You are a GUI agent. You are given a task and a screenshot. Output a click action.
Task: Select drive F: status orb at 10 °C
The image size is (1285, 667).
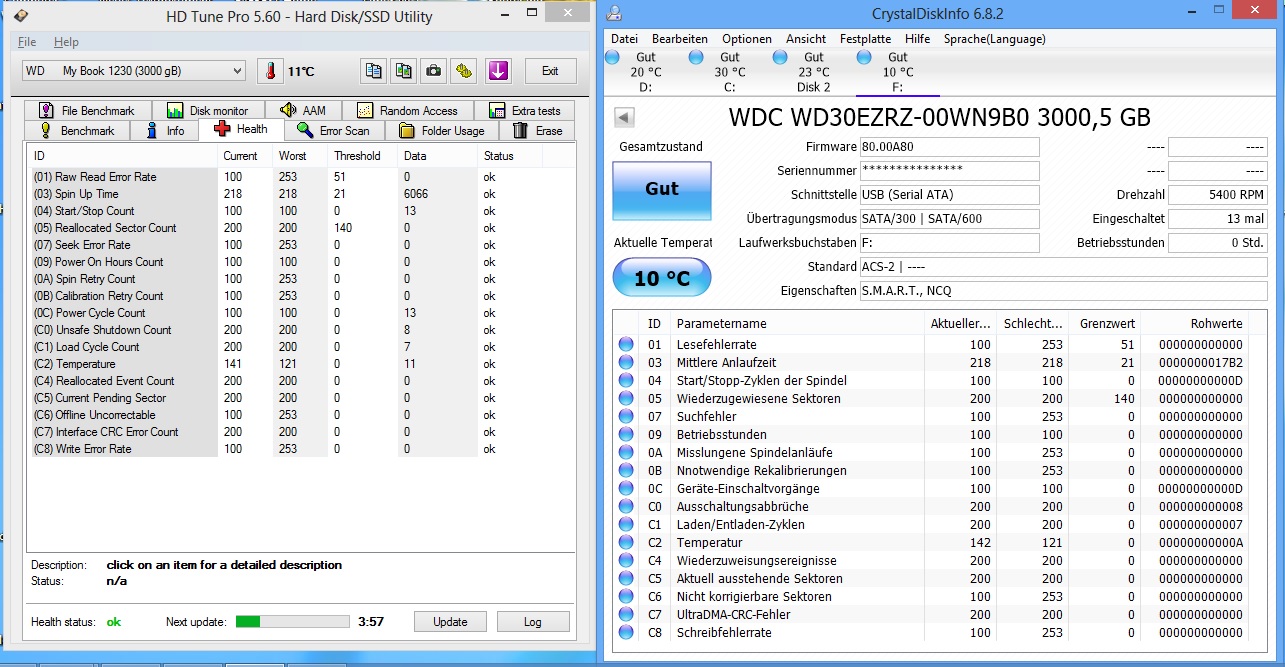864,59
